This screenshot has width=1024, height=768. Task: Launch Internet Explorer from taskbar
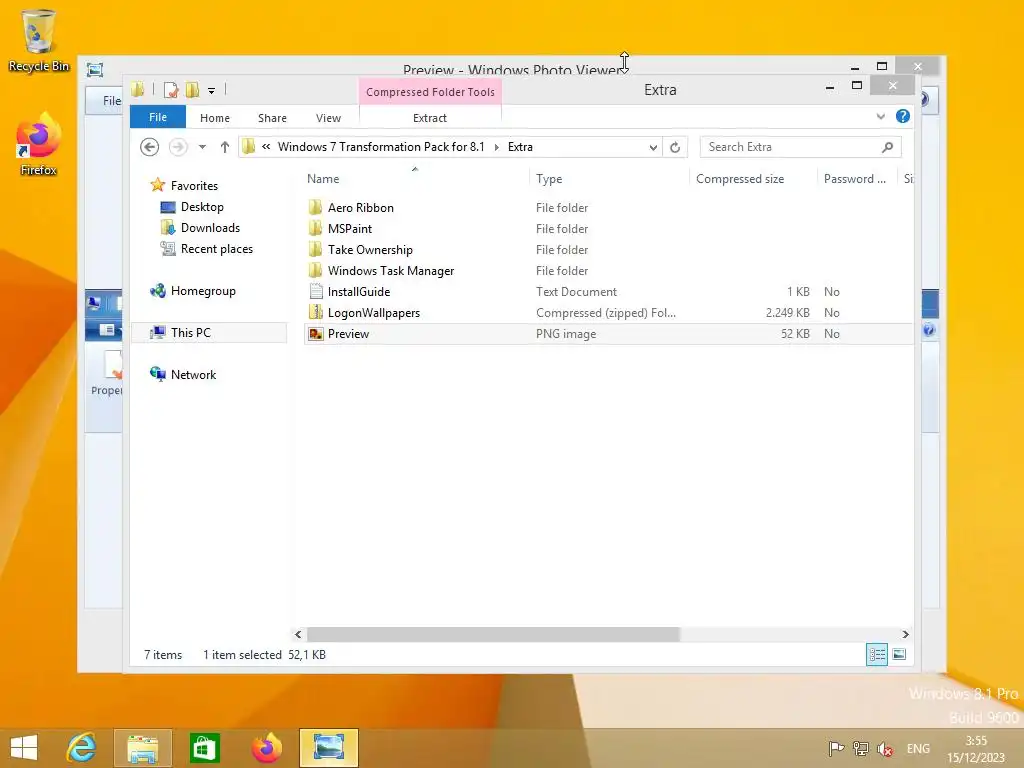(x=82, y=748)
